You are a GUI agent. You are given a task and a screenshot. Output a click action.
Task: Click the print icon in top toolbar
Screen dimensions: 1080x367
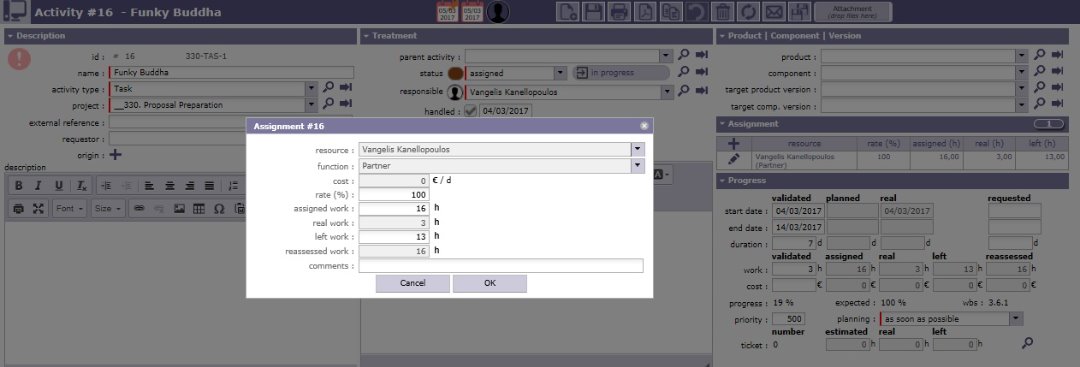619,12
